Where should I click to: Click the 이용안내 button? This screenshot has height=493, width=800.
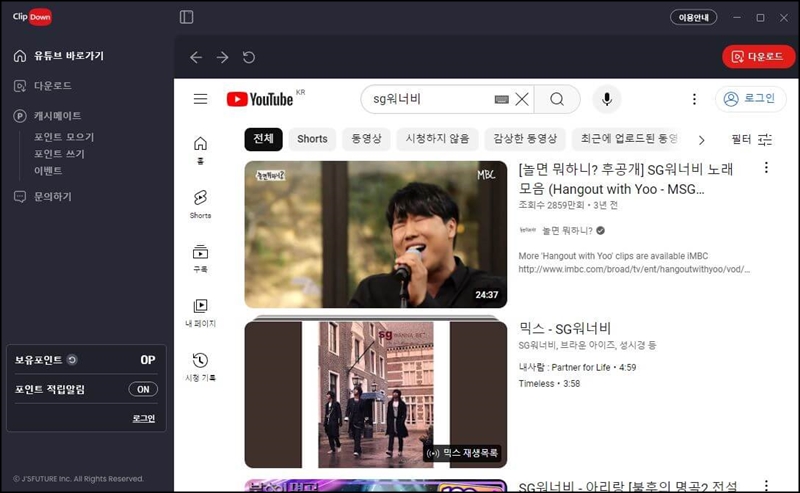tap(693, 17)
